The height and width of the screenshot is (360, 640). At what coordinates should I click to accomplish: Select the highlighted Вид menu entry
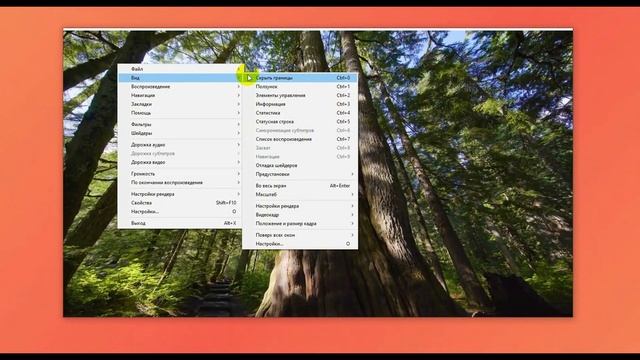point(180,78)
